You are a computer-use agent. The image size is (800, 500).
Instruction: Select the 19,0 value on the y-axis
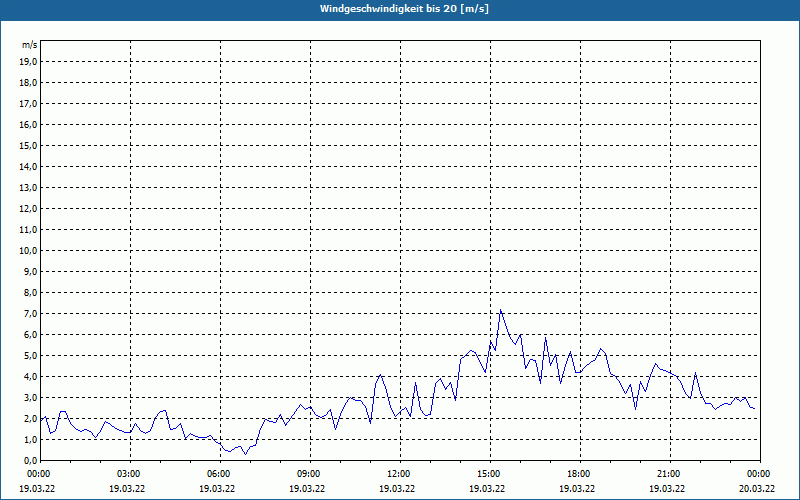(x=28, y=61)
